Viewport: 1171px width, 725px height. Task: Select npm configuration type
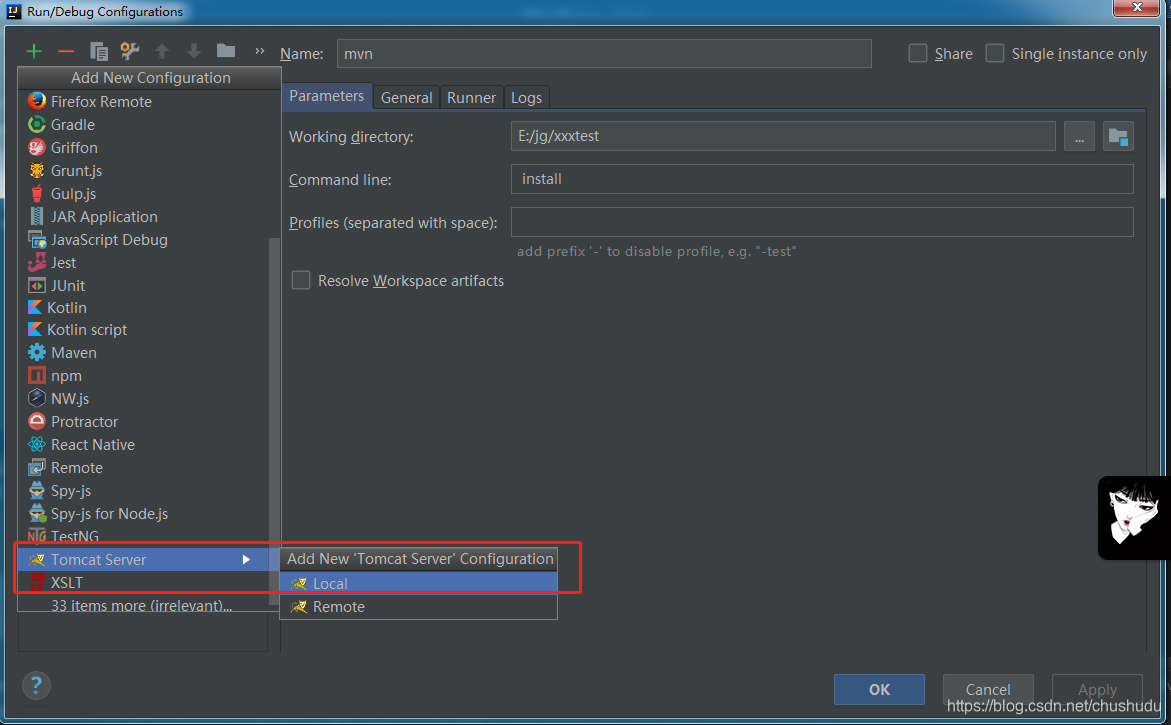(x=143, y=376)
